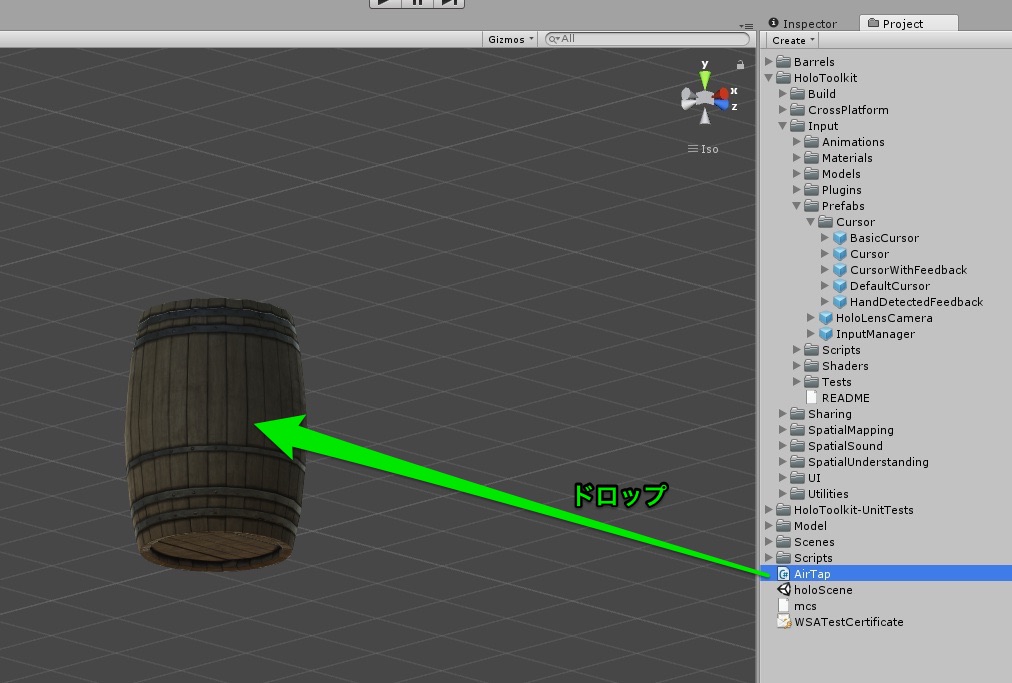
Task: Click the Model folder icon
Action: pos(784,525)
